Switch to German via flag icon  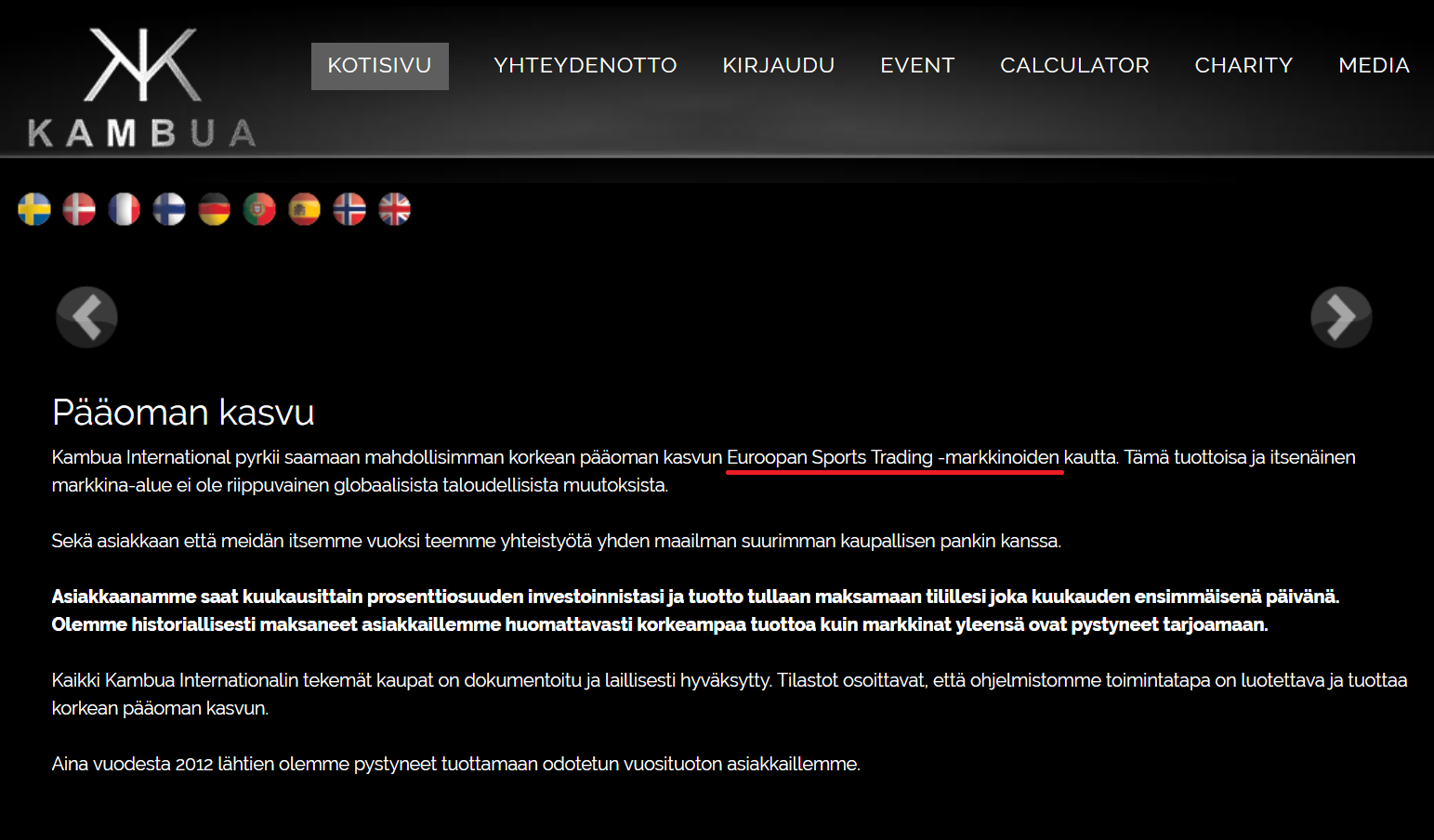pyautogui.click(x=215, y=209)
